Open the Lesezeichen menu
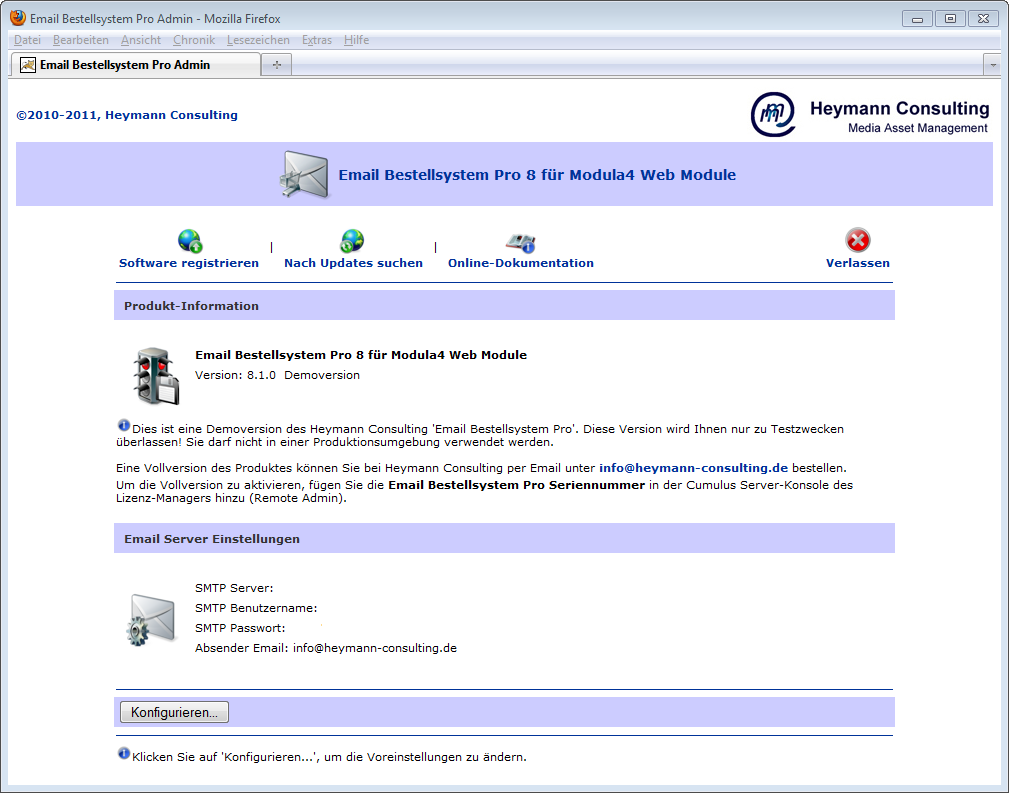The image size is (1009, 793). tap(258, 40)
